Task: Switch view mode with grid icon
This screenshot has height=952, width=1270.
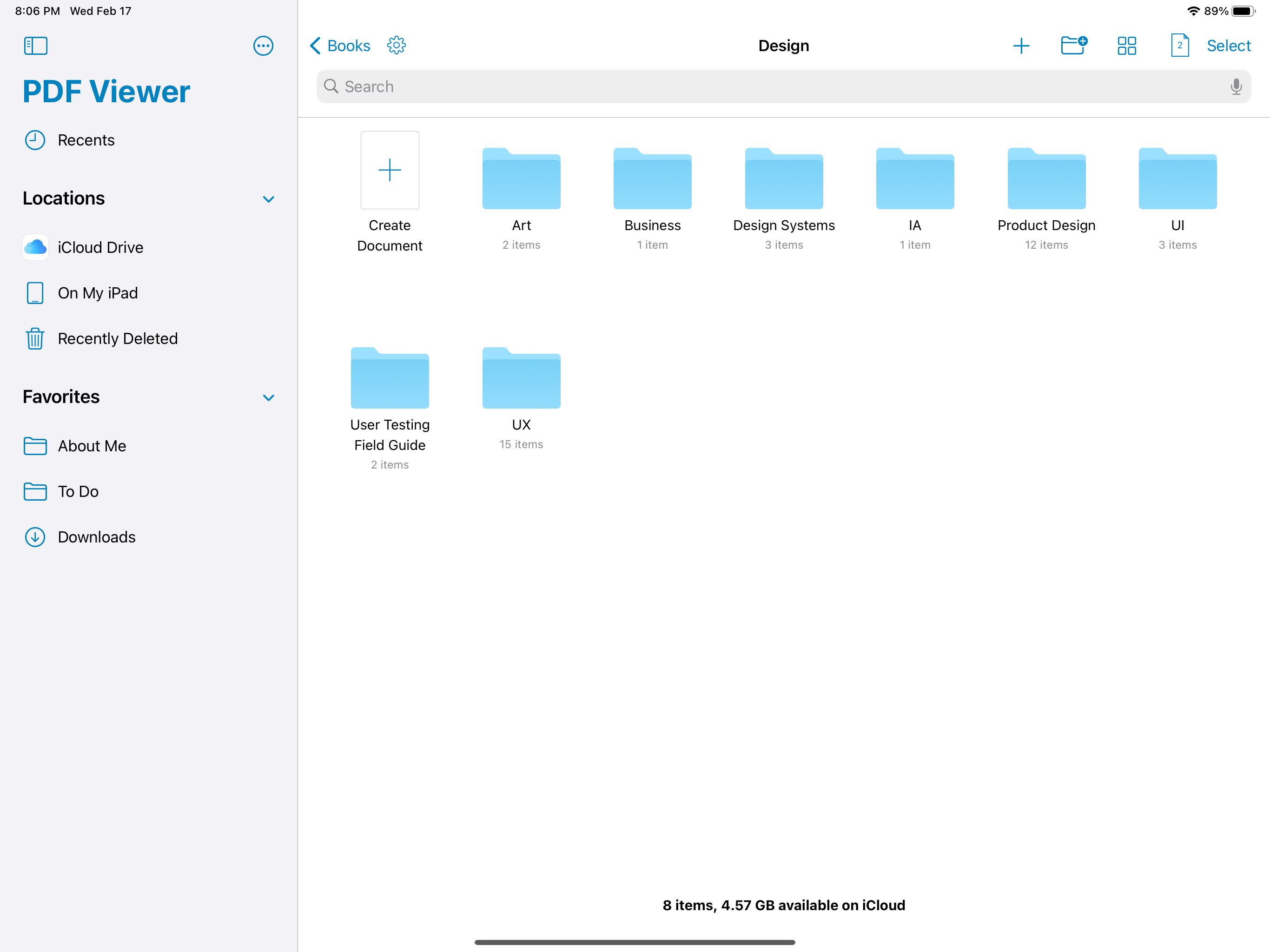Action: click(1126, 46)
